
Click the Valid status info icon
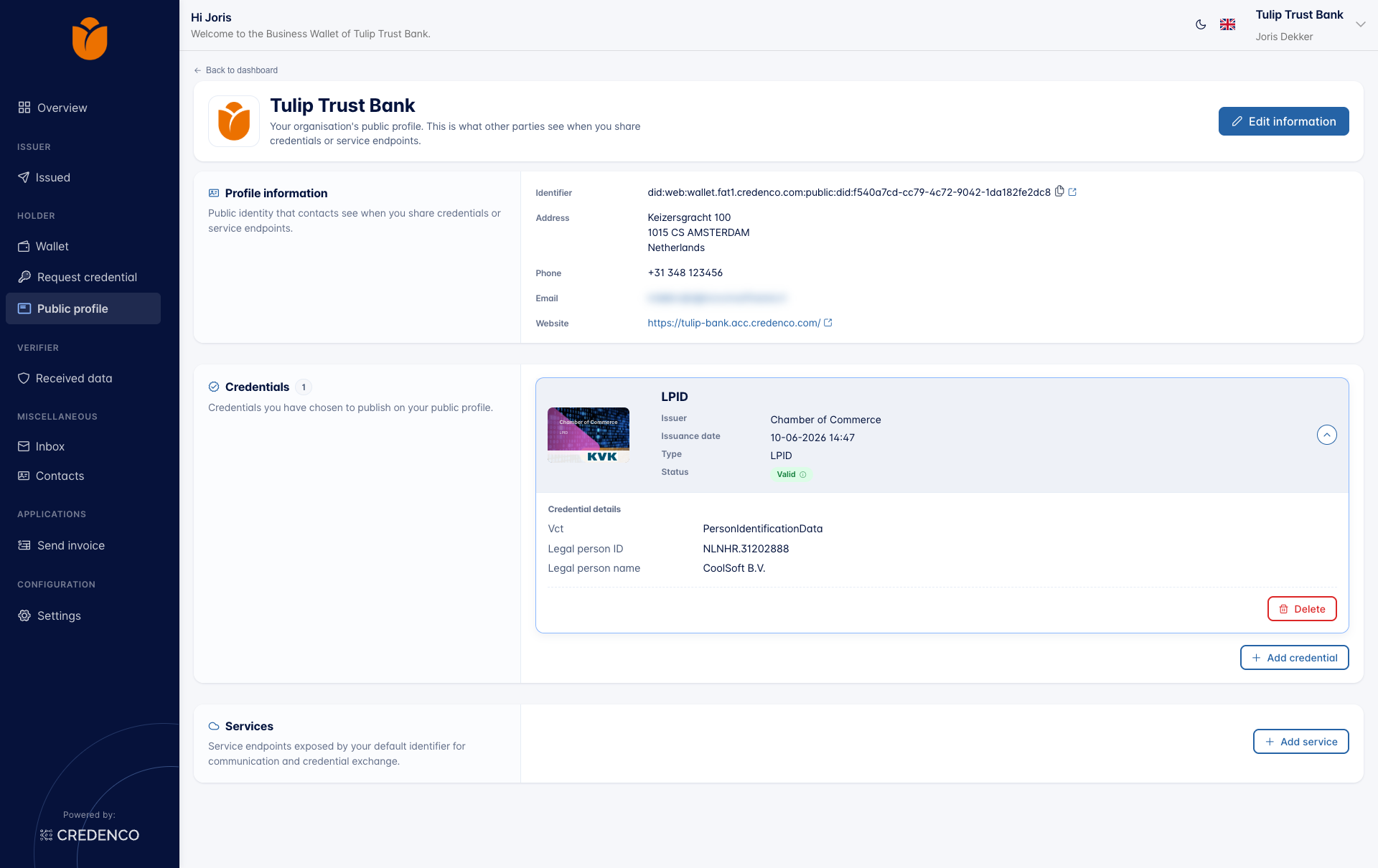[x=803, y=474]
